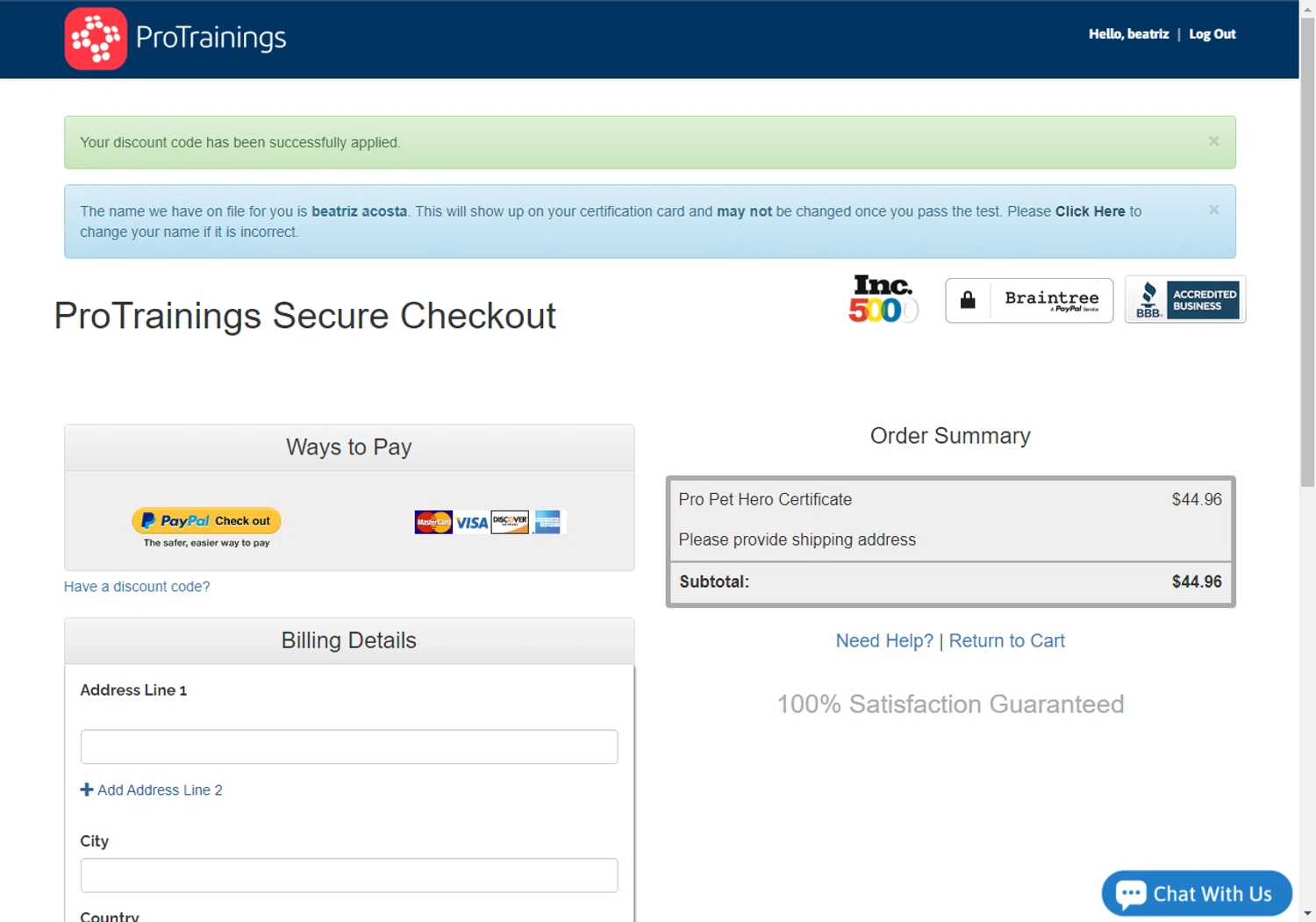Viewport: 1316px width, 922px height.
Task: Click the scrollbar up arrow
Action: 1307,8
